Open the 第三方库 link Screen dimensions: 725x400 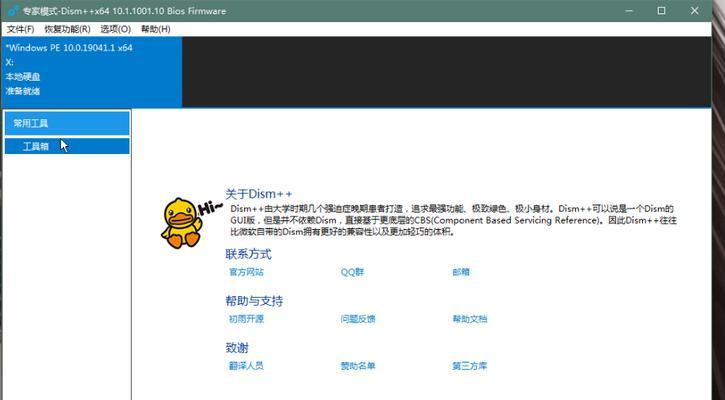tap(470, 366)
